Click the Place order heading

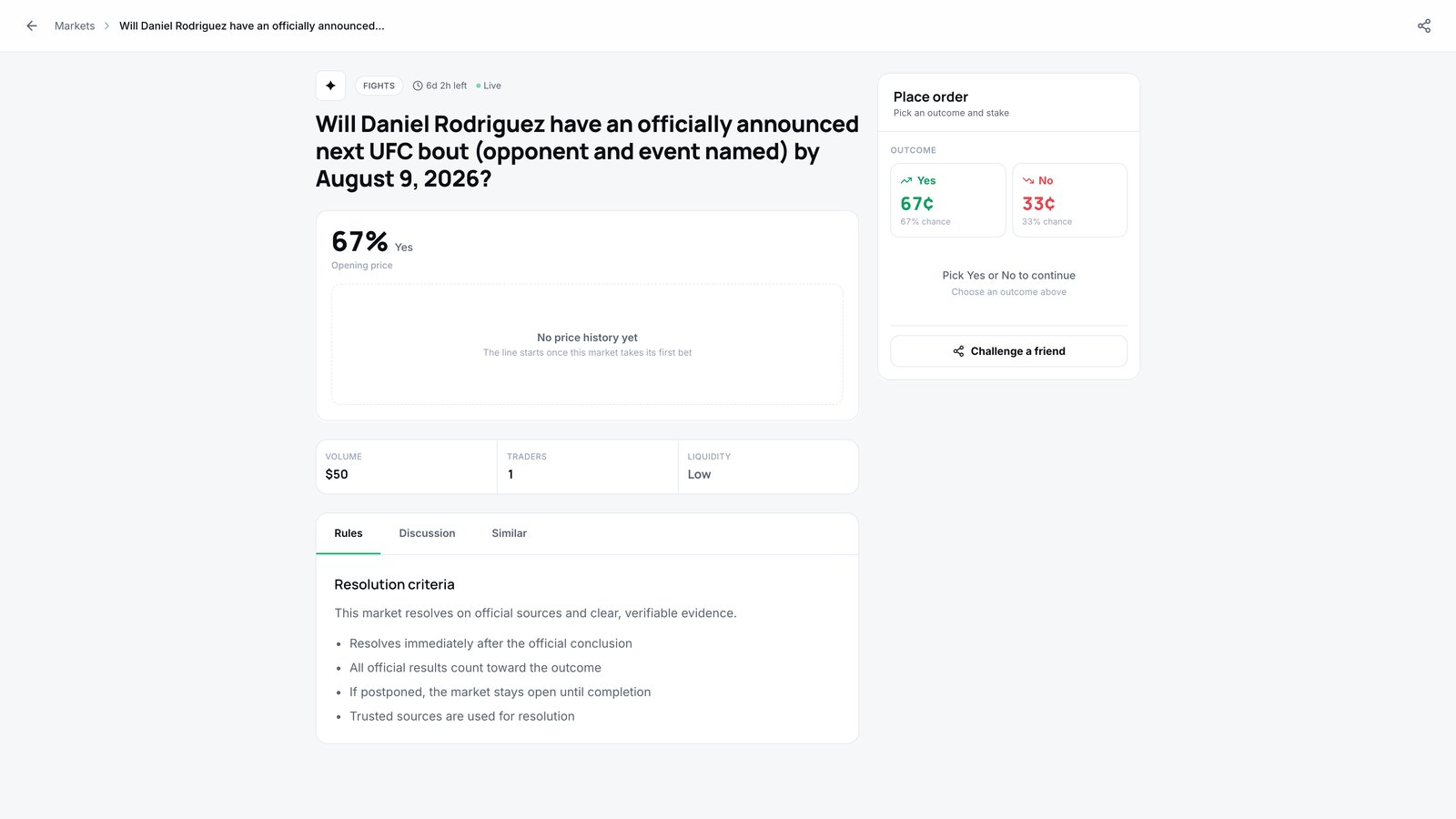[x=931, y=96]
